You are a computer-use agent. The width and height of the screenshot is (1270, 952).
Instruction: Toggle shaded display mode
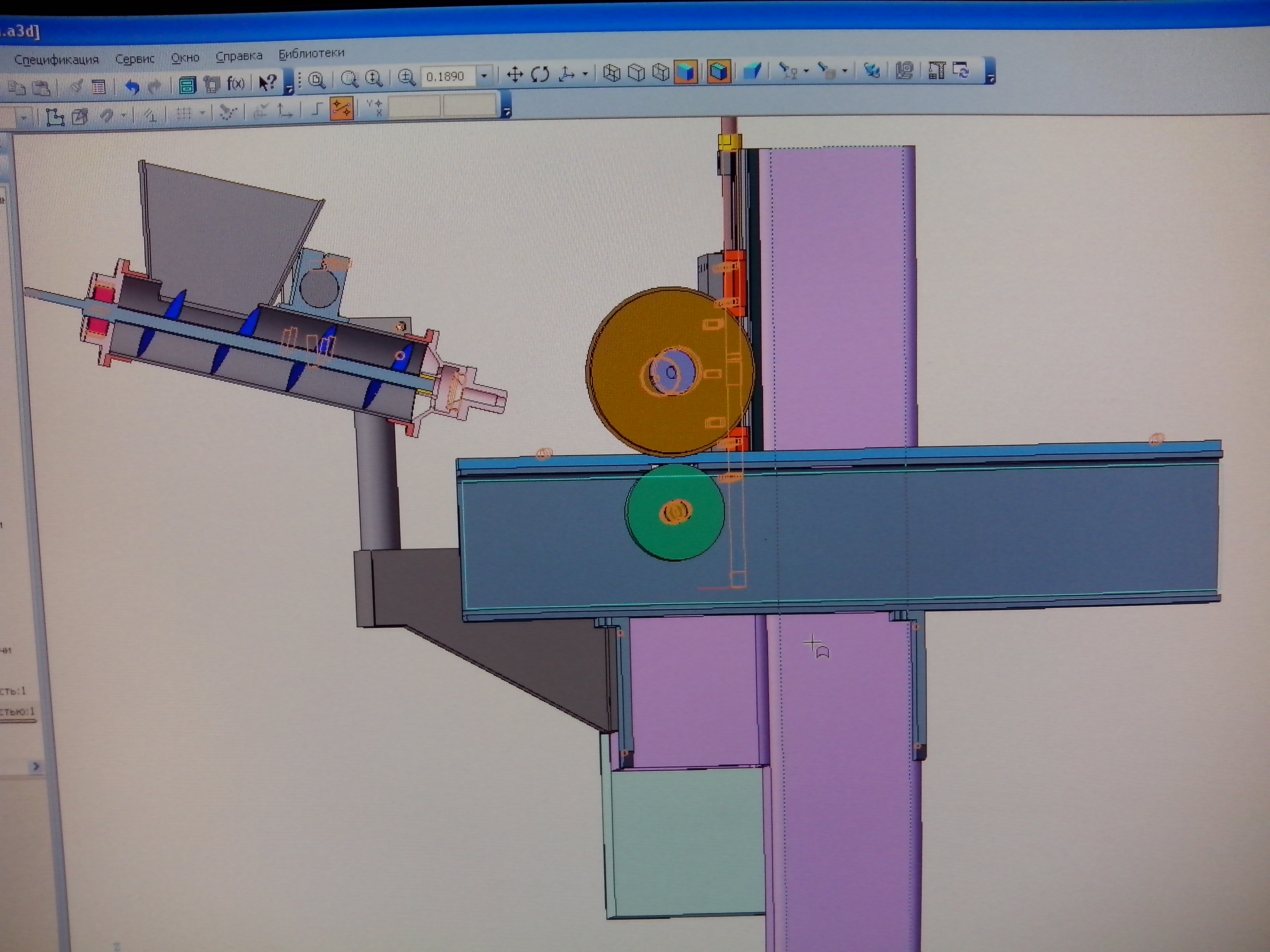686,72
